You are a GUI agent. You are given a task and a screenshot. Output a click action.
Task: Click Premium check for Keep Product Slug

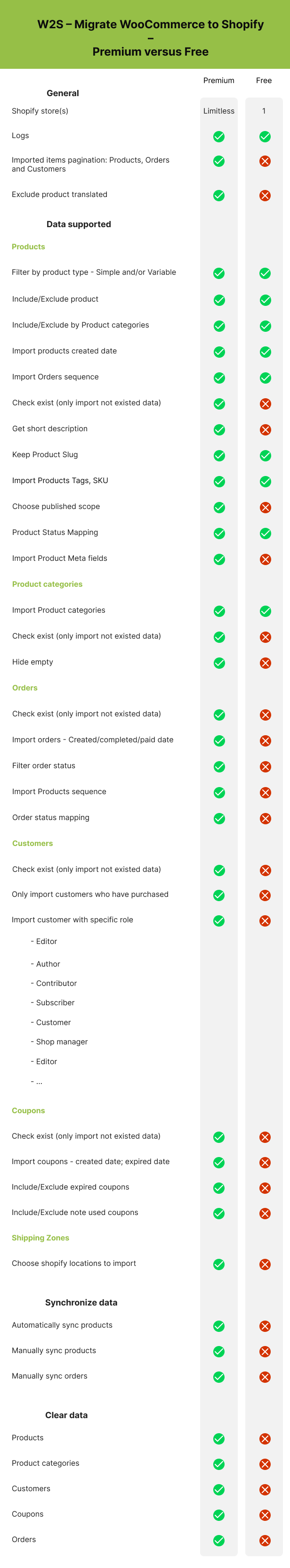(219, 456)
